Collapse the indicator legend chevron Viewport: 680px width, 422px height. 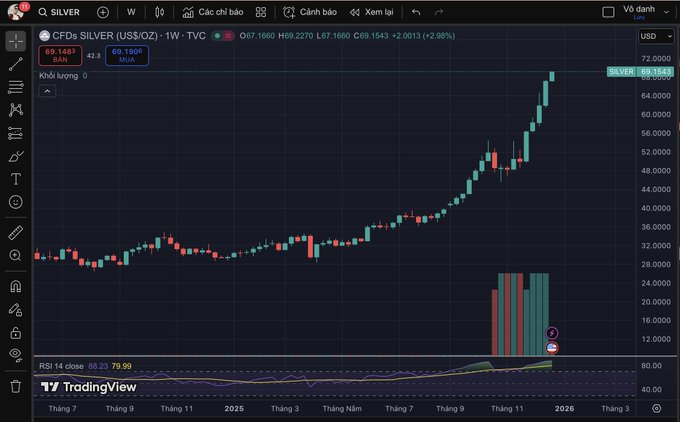(46, 90)
